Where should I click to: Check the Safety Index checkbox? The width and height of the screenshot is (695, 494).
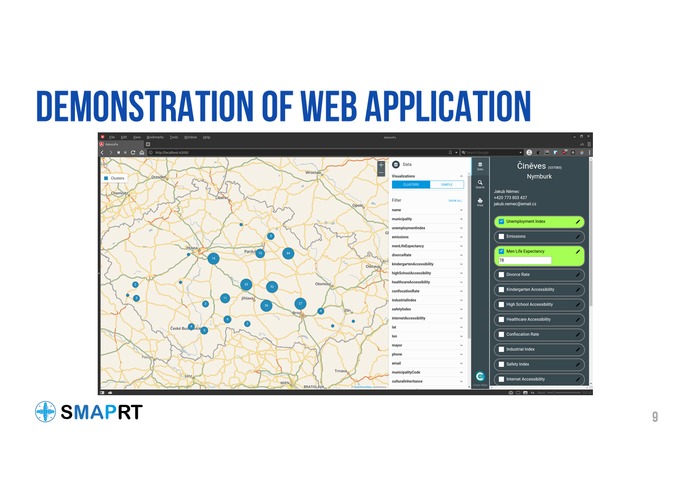coord(501,365)
